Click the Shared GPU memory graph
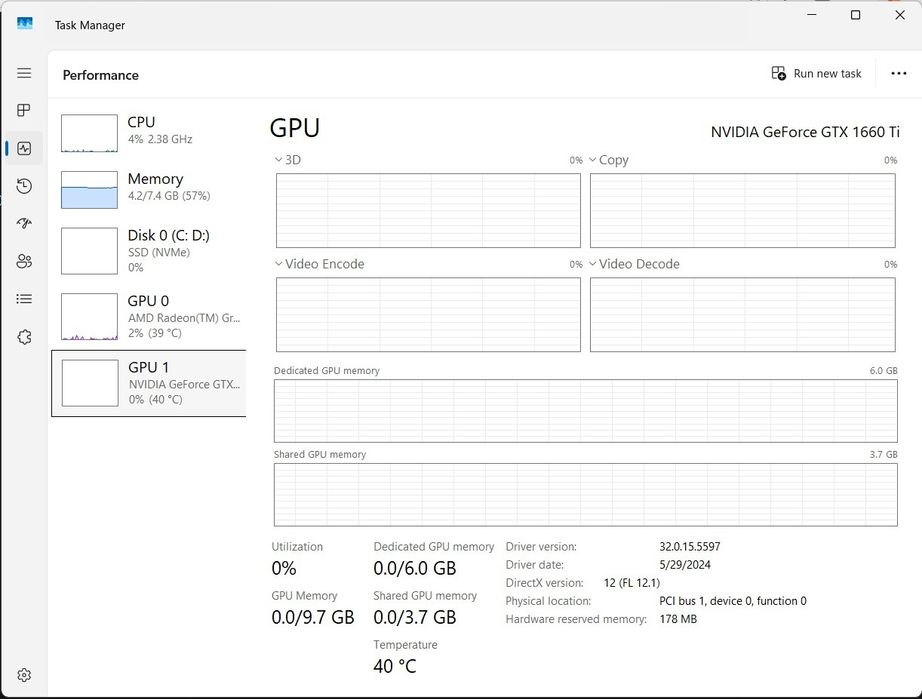Image resolution: width=922 pixels, height=699 pixels. 586,494
